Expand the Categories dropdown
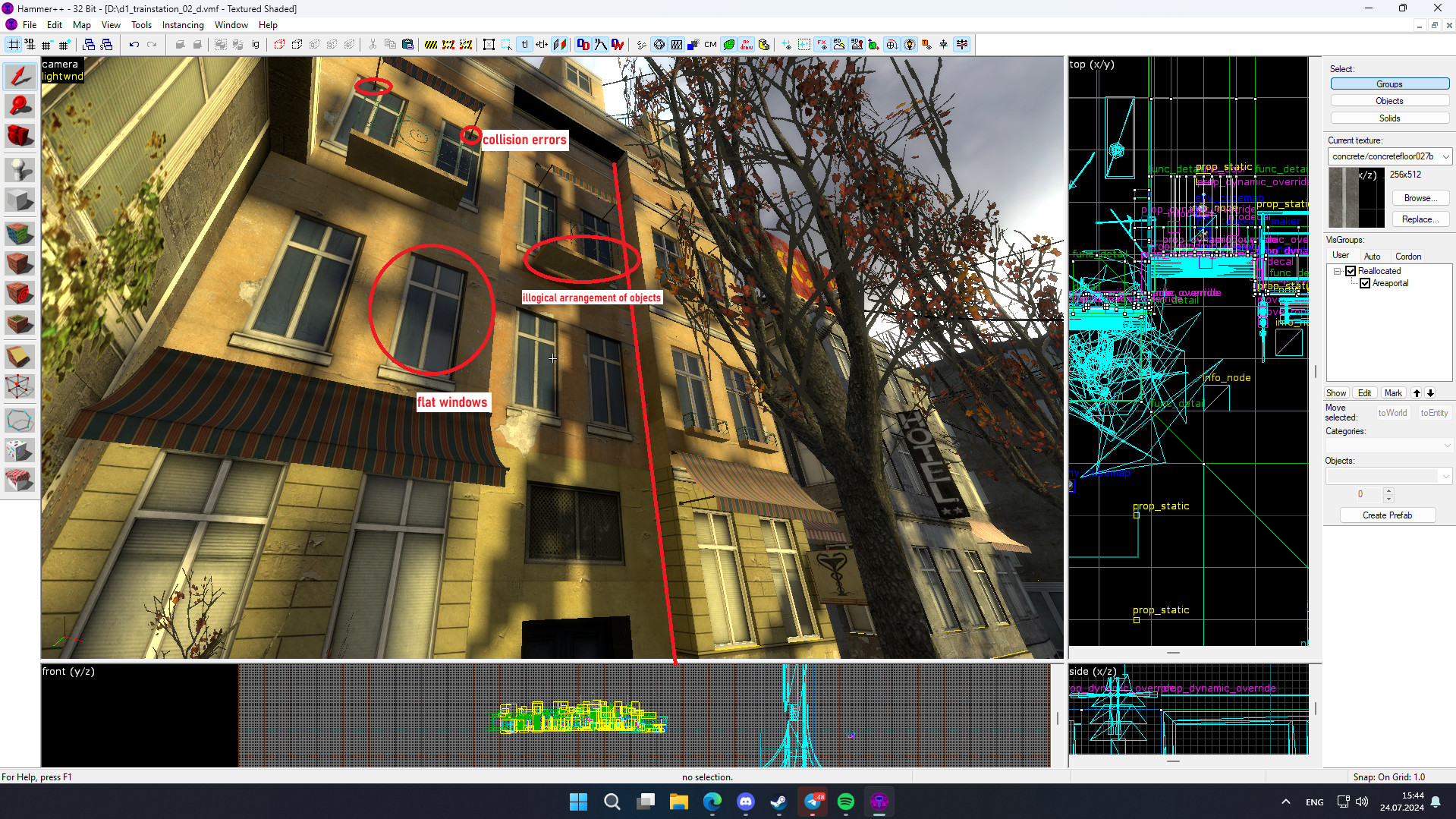This screenshot has width=1456, height=819. [x=1448, y=445]
